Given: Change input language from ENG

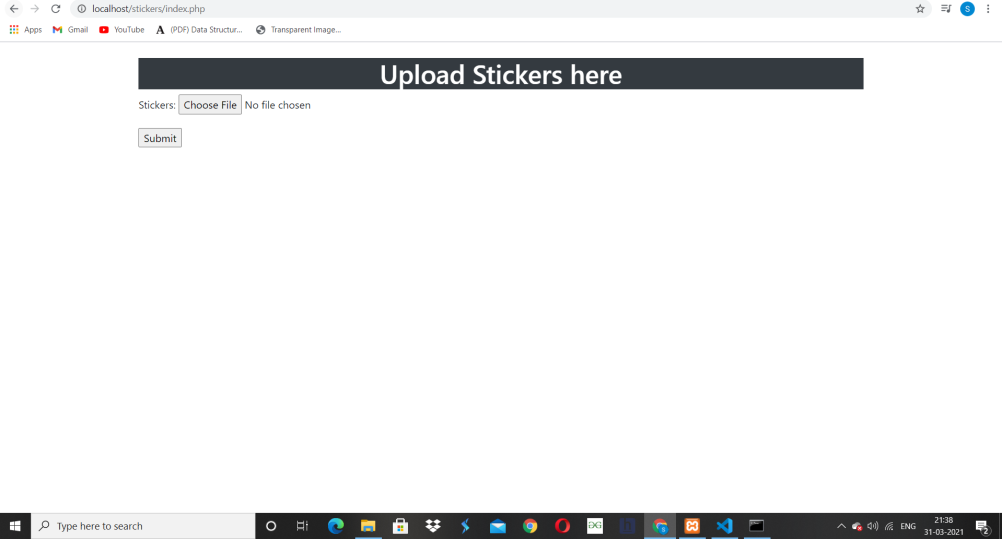Looking at the screenshot, I should click(x=908, y=526).
